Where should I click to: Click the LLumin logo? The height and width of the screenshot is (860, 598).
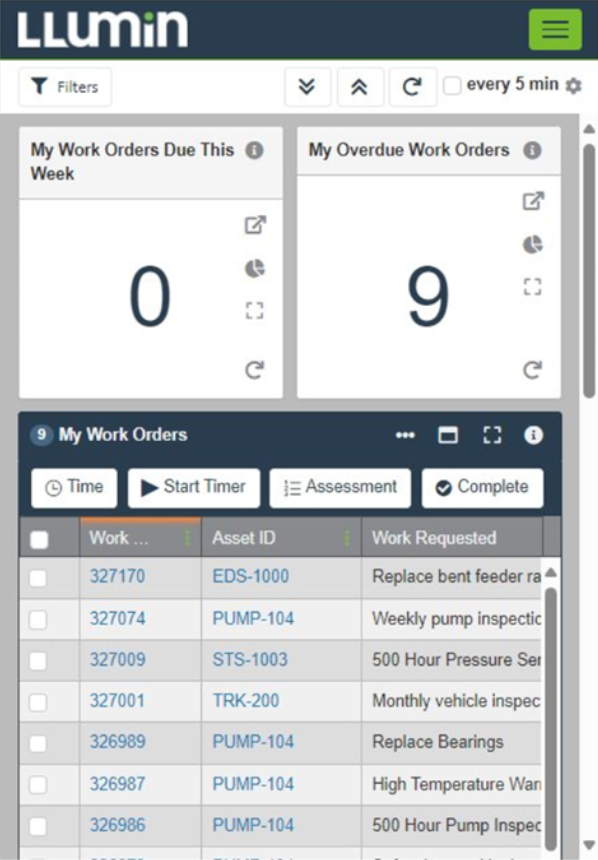(102, 29)
